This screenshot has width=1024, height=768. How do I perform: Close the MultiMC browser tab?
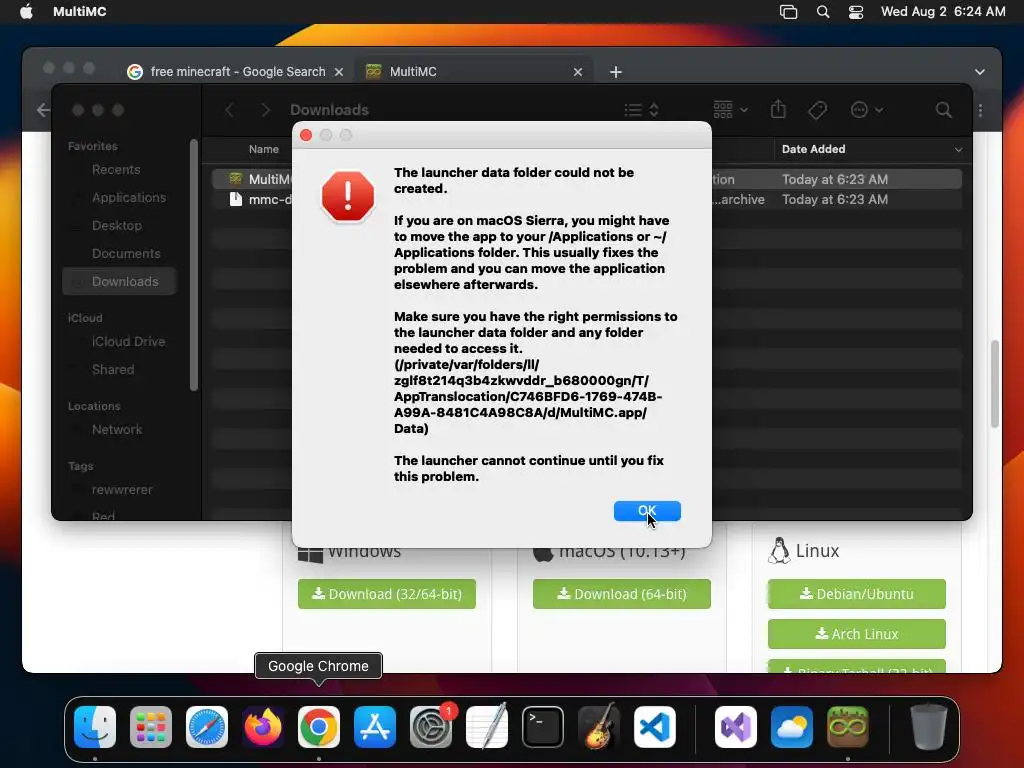coord(577,72)
